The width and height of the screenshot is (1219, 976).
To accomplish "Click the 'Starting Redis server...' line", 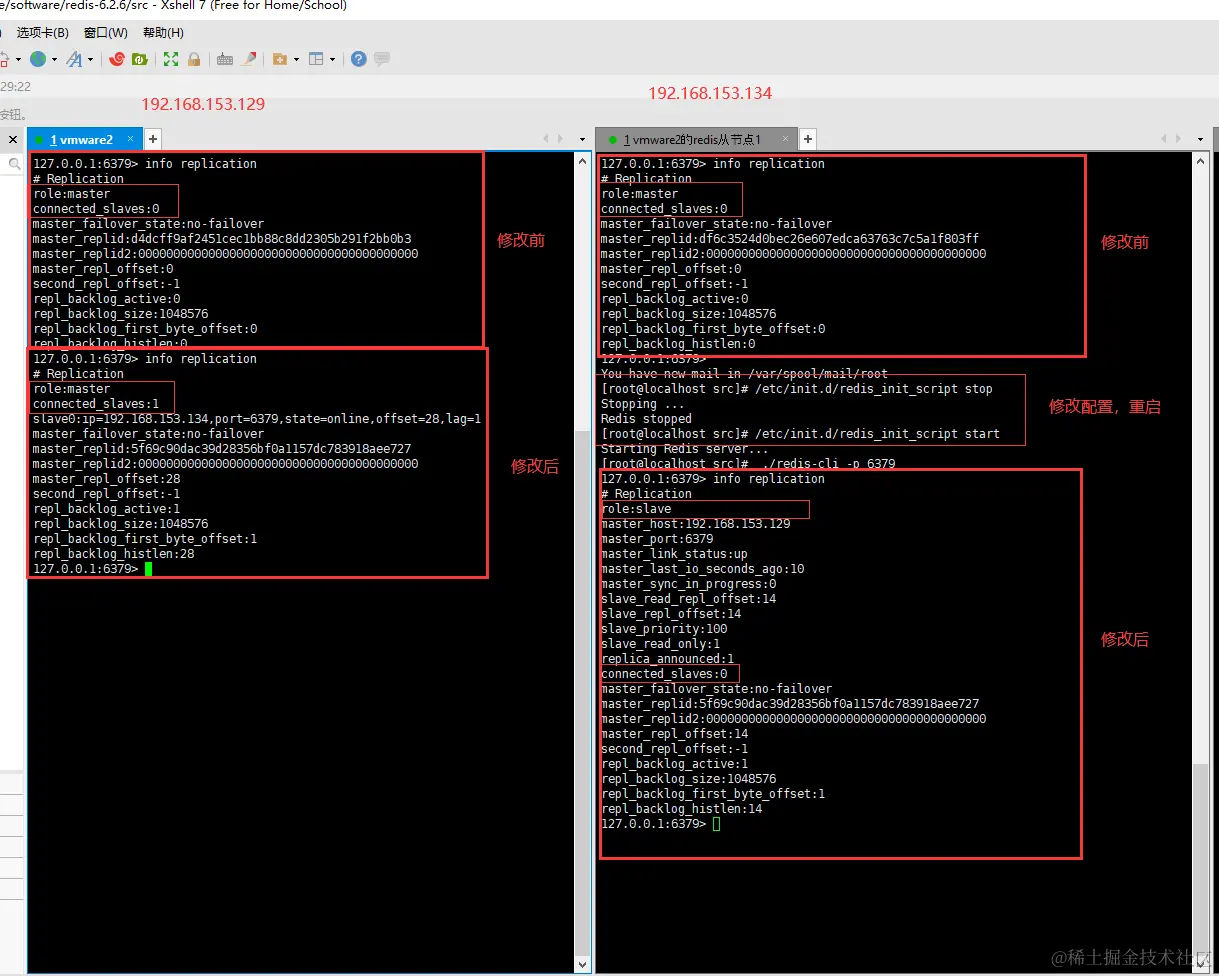I will coord(685,449).
